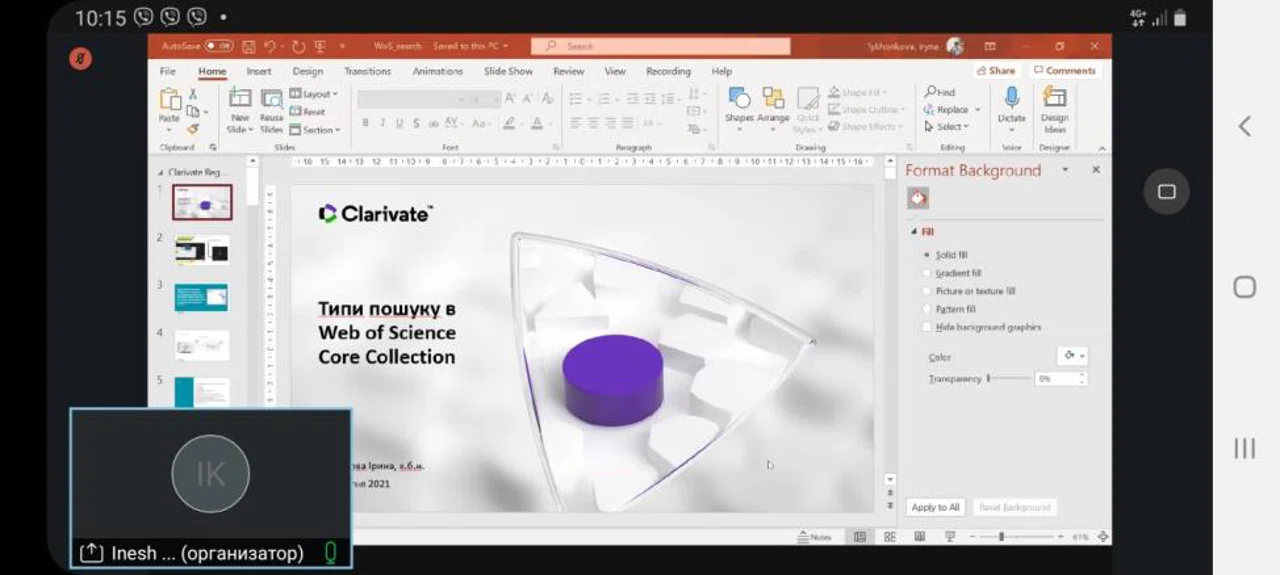Screen dimensions: 1280x575
Task: Adjust the Transparency slider
Action: pyautogui.click(x=1008, y=378)
